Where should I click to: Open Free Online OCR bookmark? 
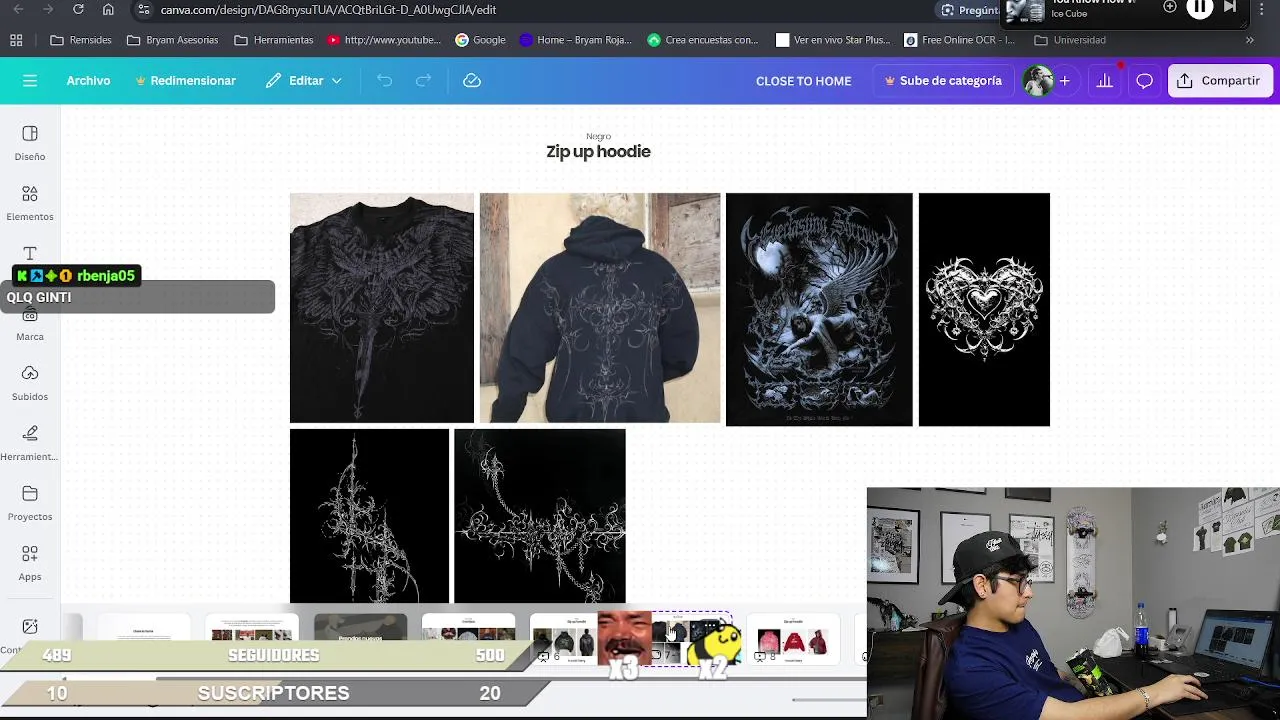click(960, 40)
